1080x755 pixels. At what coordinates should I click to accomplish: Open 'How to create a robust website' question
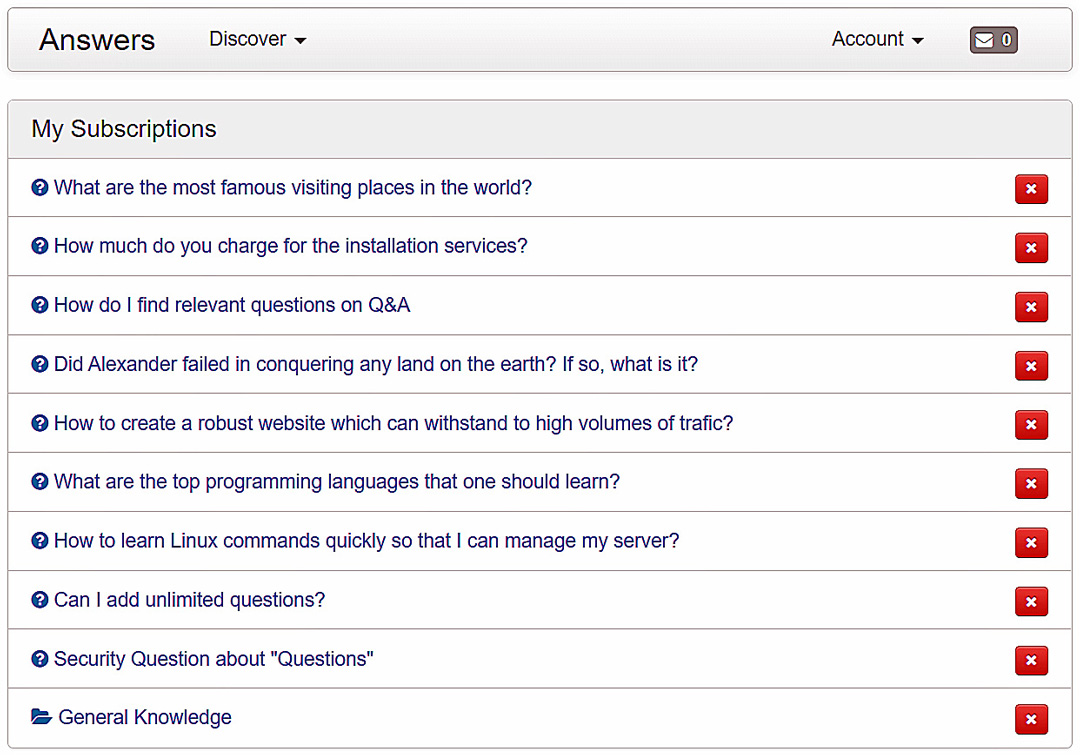(393, 423)
